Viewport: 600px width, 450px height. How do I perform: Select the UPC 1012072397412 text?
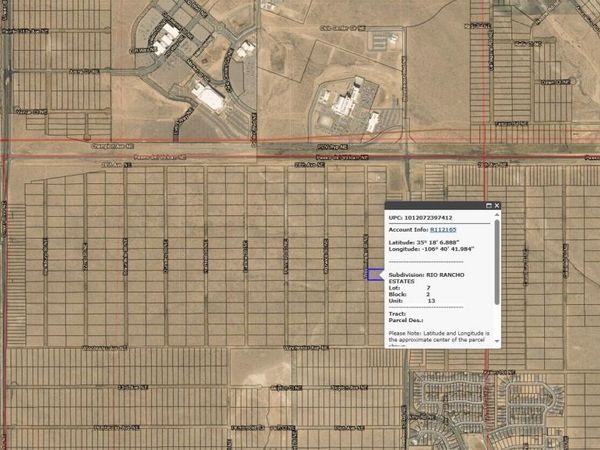tap(420, 218)
